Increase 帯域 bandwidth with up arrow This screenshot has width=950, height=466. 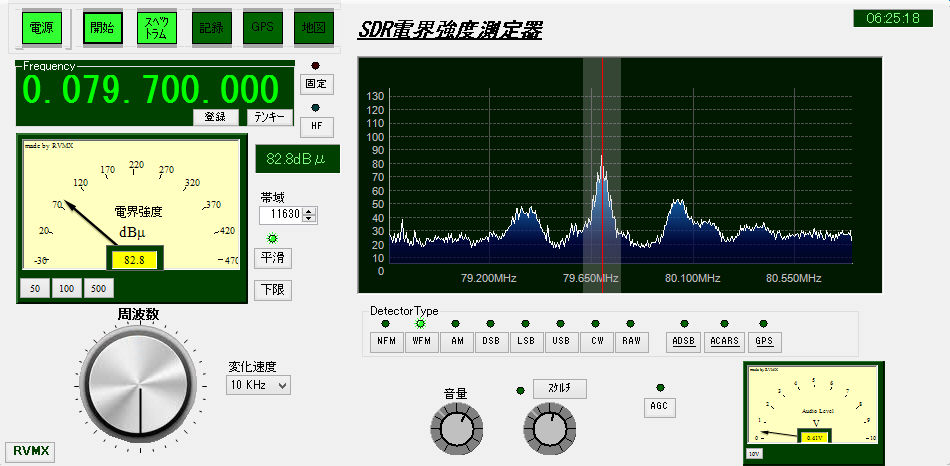click(x=310, y=210)
